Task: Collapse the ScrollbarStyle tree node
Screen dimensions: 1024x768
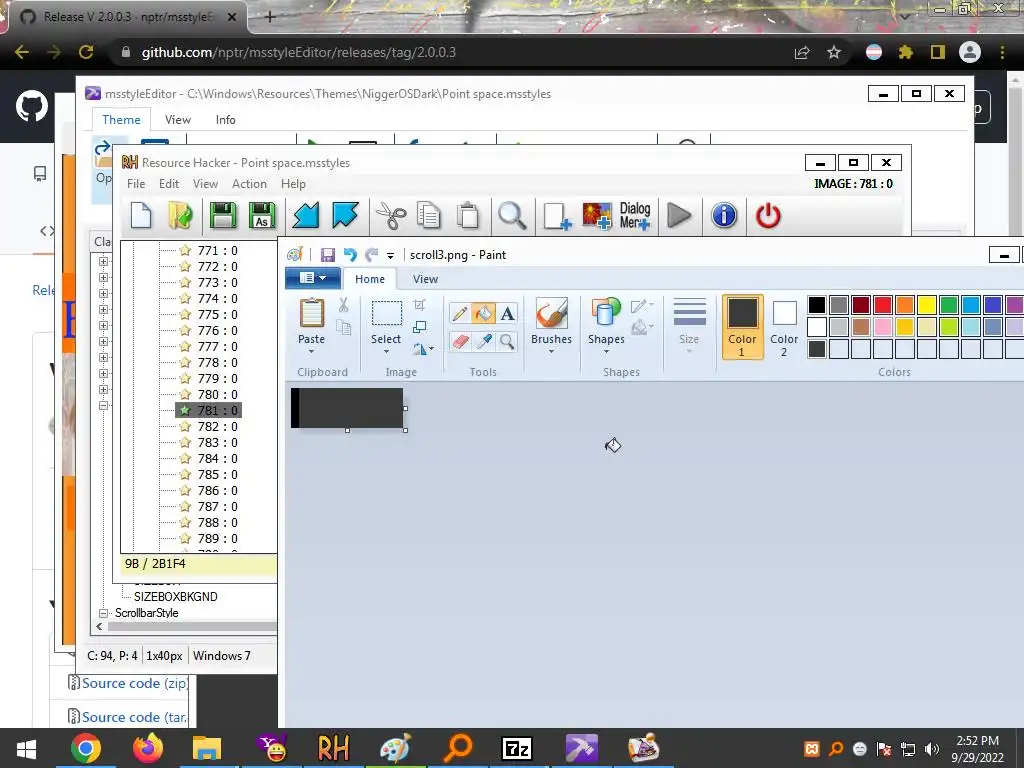Action: pos(103,613)
